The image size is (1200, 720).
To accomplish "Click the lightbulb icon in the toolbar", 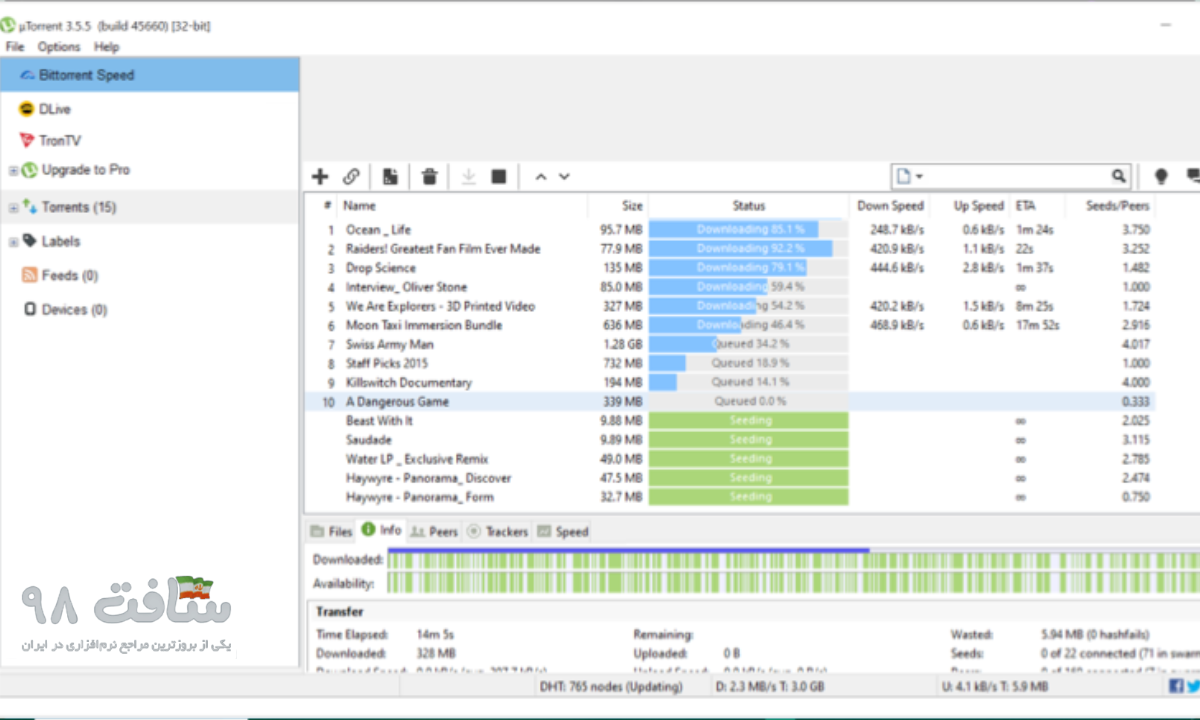I will 1161,176.
